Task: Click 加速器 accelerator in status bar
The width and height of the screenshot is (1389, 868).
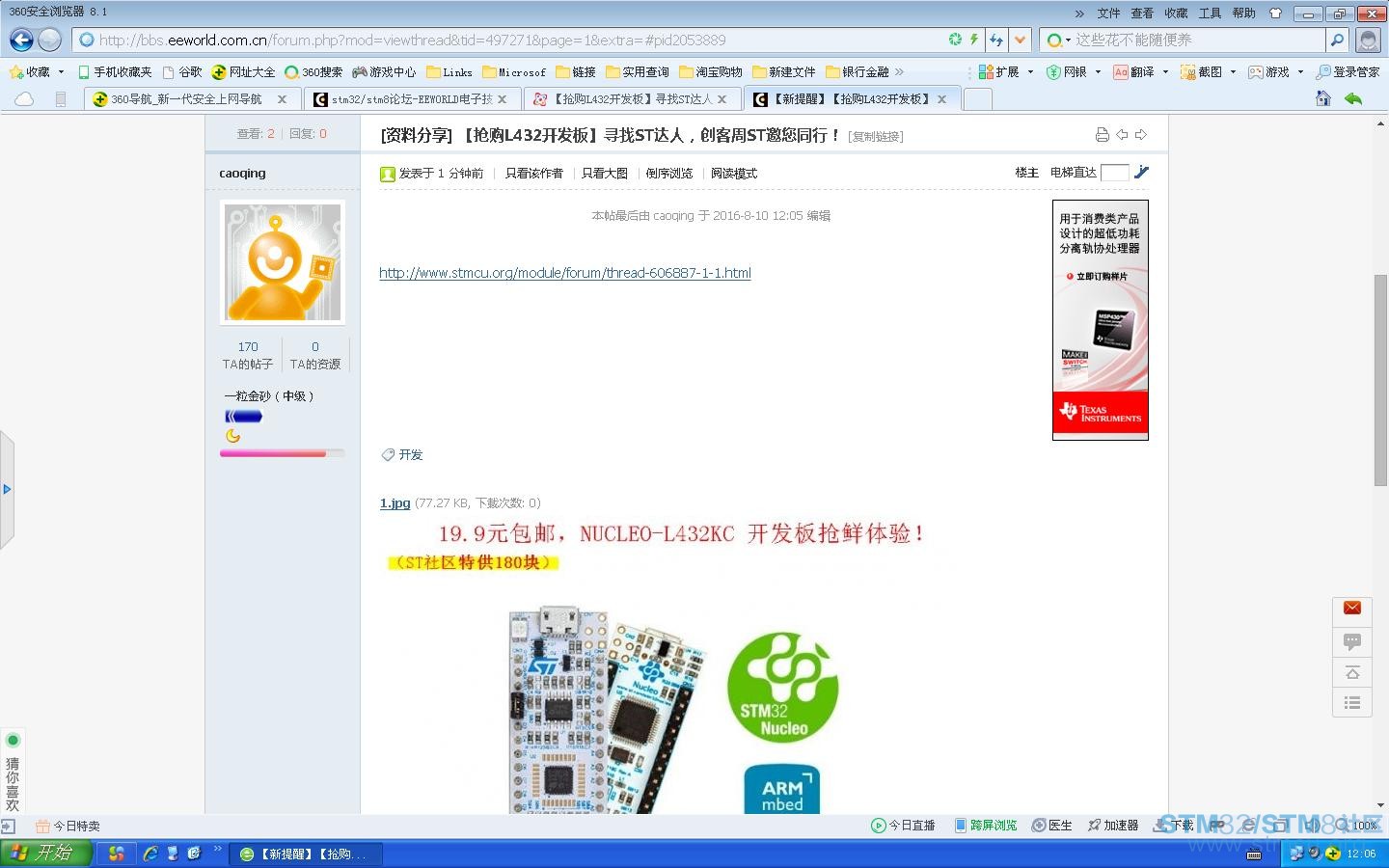Action: tap(1113, 826)
